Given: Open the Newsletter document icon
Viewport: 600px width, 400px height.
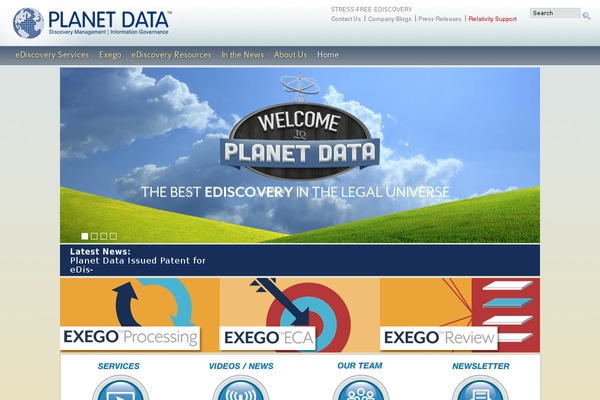Looking at the screenshot, I should click(x=480, y=388).
